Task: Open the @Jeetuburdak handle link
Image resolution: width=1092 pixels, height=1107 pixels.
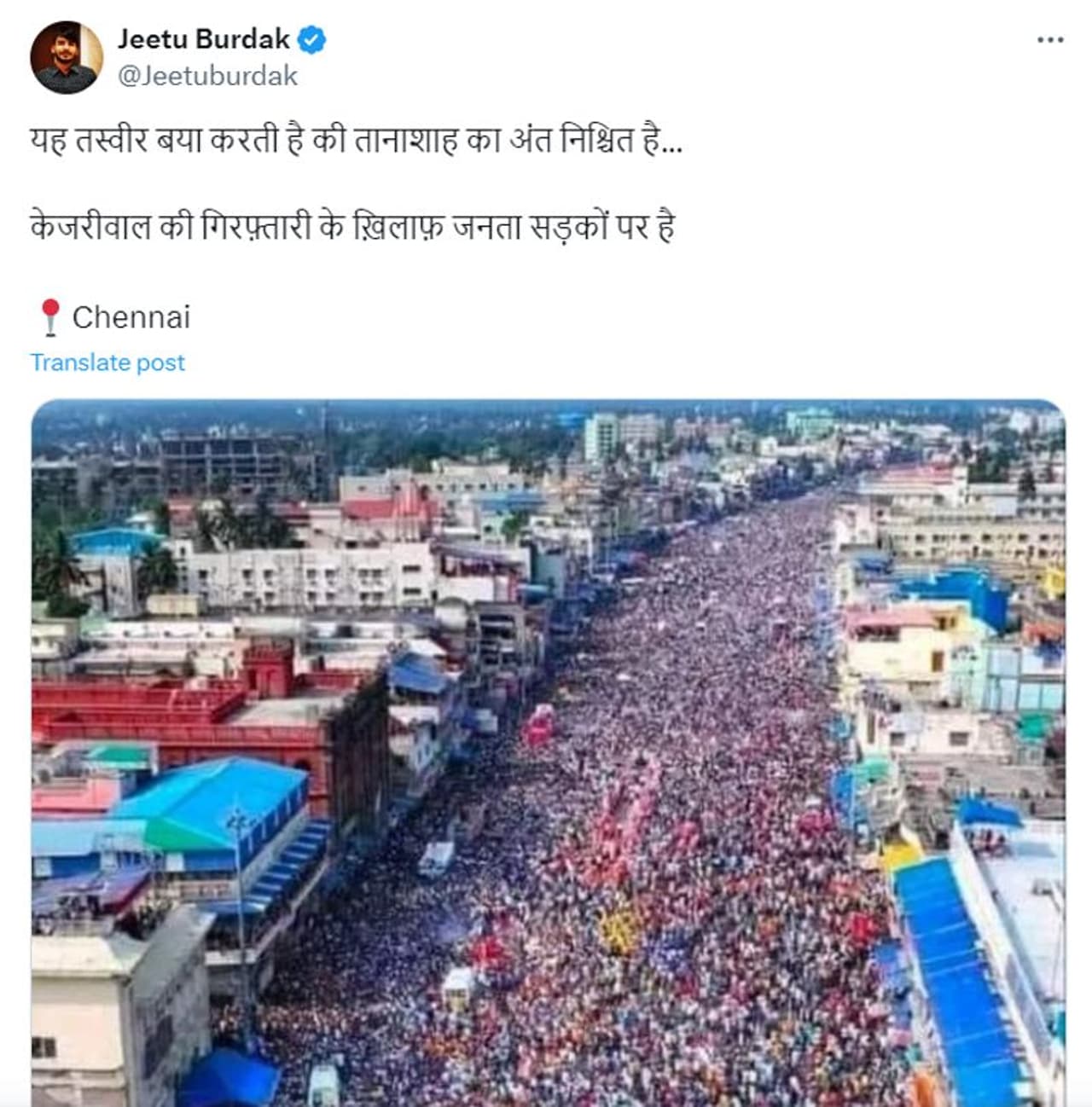Action: click(x=207, y=76)
